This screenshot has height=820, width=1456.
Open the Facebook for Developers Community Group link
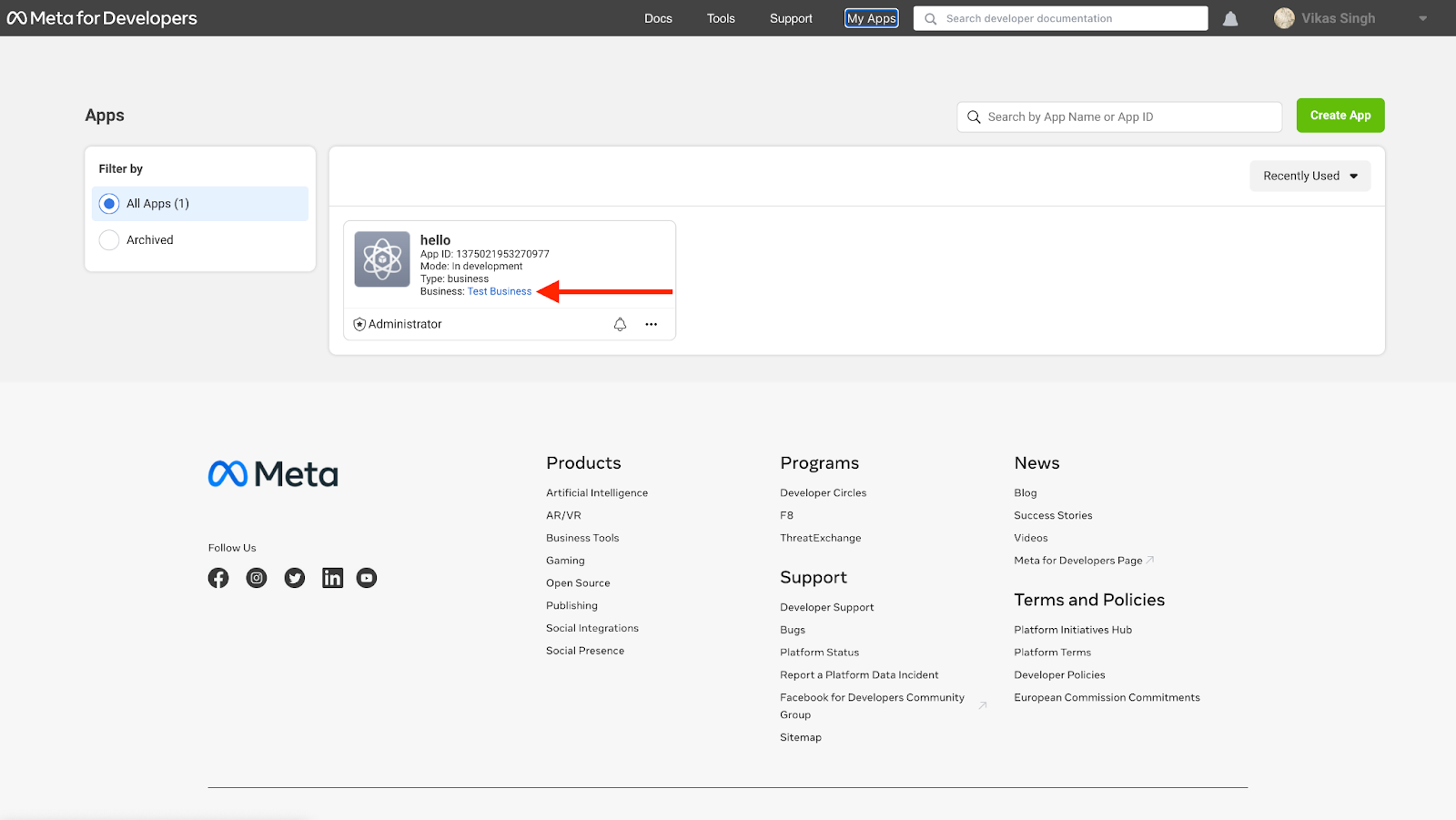coord(872,706)
